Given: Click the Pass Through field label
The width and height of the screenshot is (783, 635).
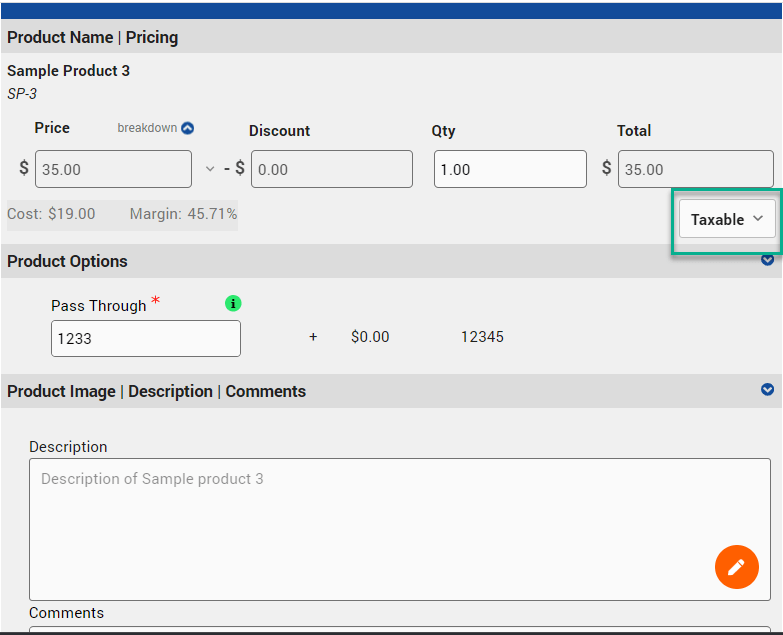Looking at the screenshot, I should point(99,306).
